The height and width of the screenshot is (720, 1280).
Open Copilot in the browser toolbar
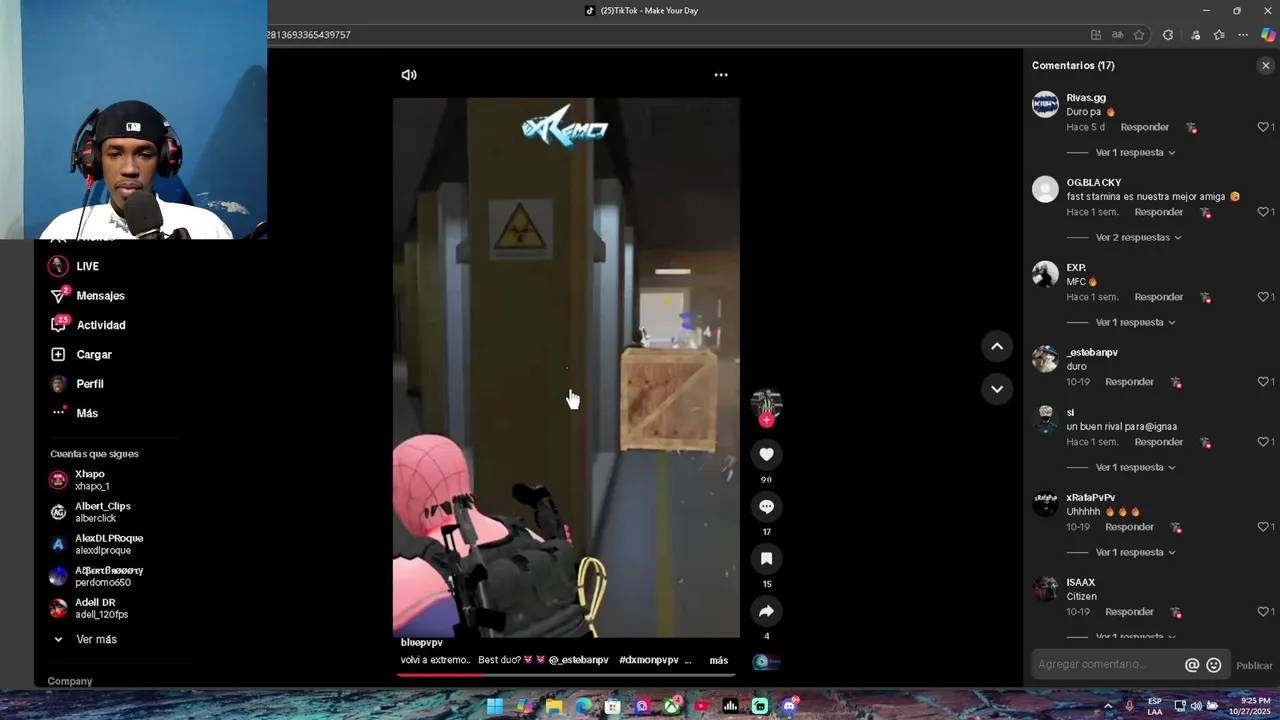(x=1268, y=35)
